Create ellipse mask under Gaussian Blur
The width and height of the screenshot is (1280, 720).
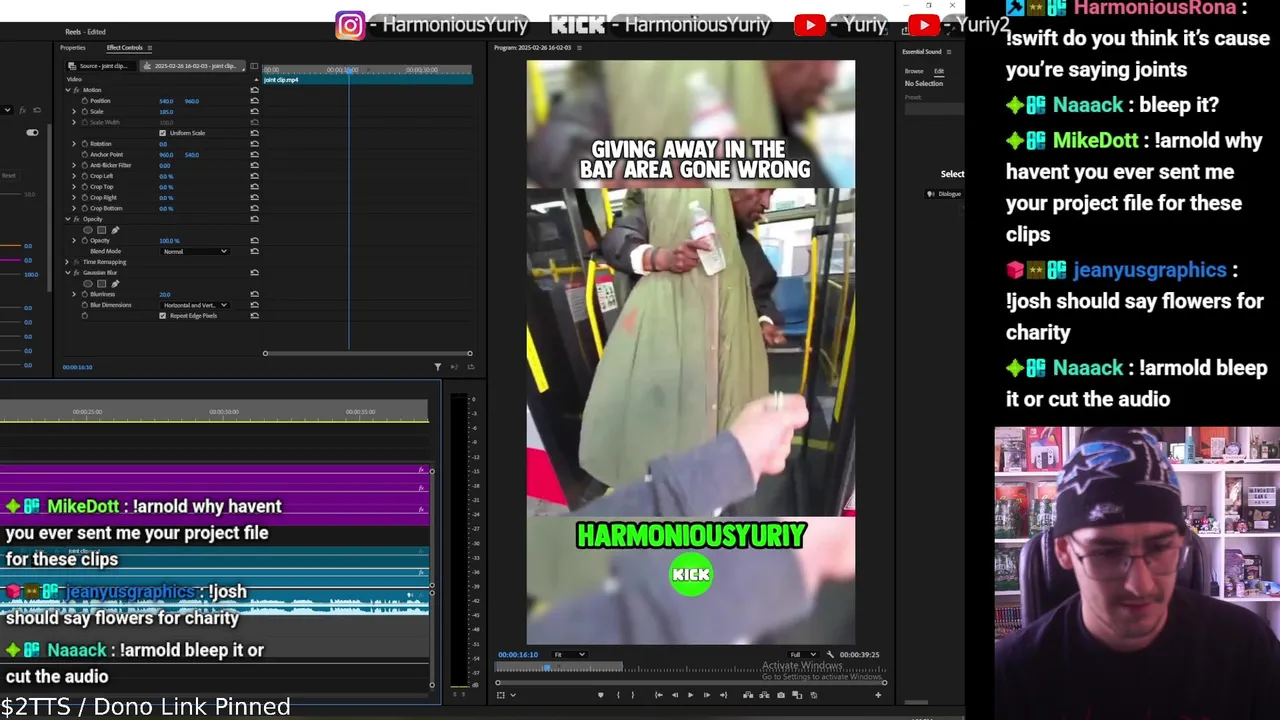[x=88, y=284]
